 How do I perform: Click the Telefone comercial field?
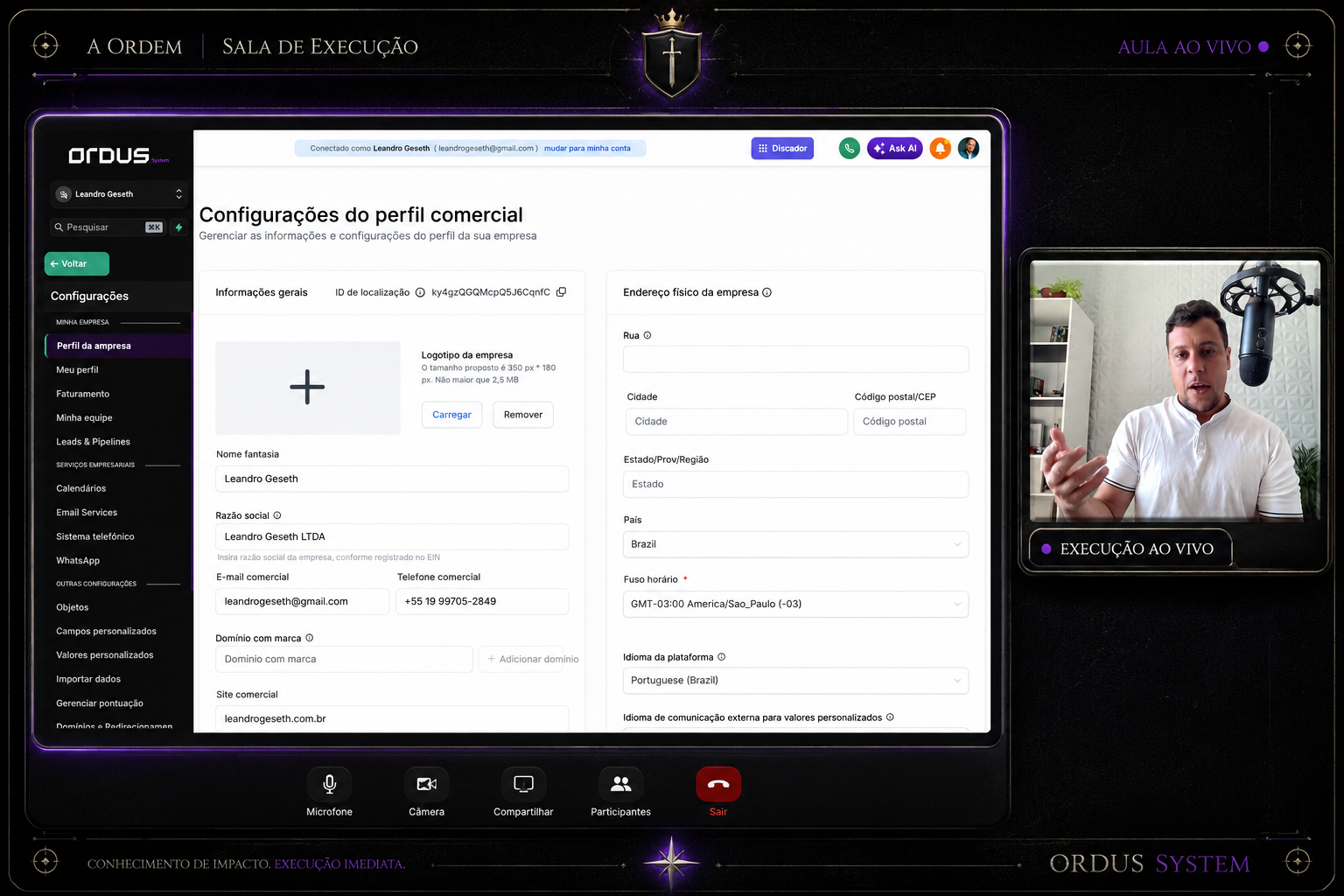click(482, 601)
